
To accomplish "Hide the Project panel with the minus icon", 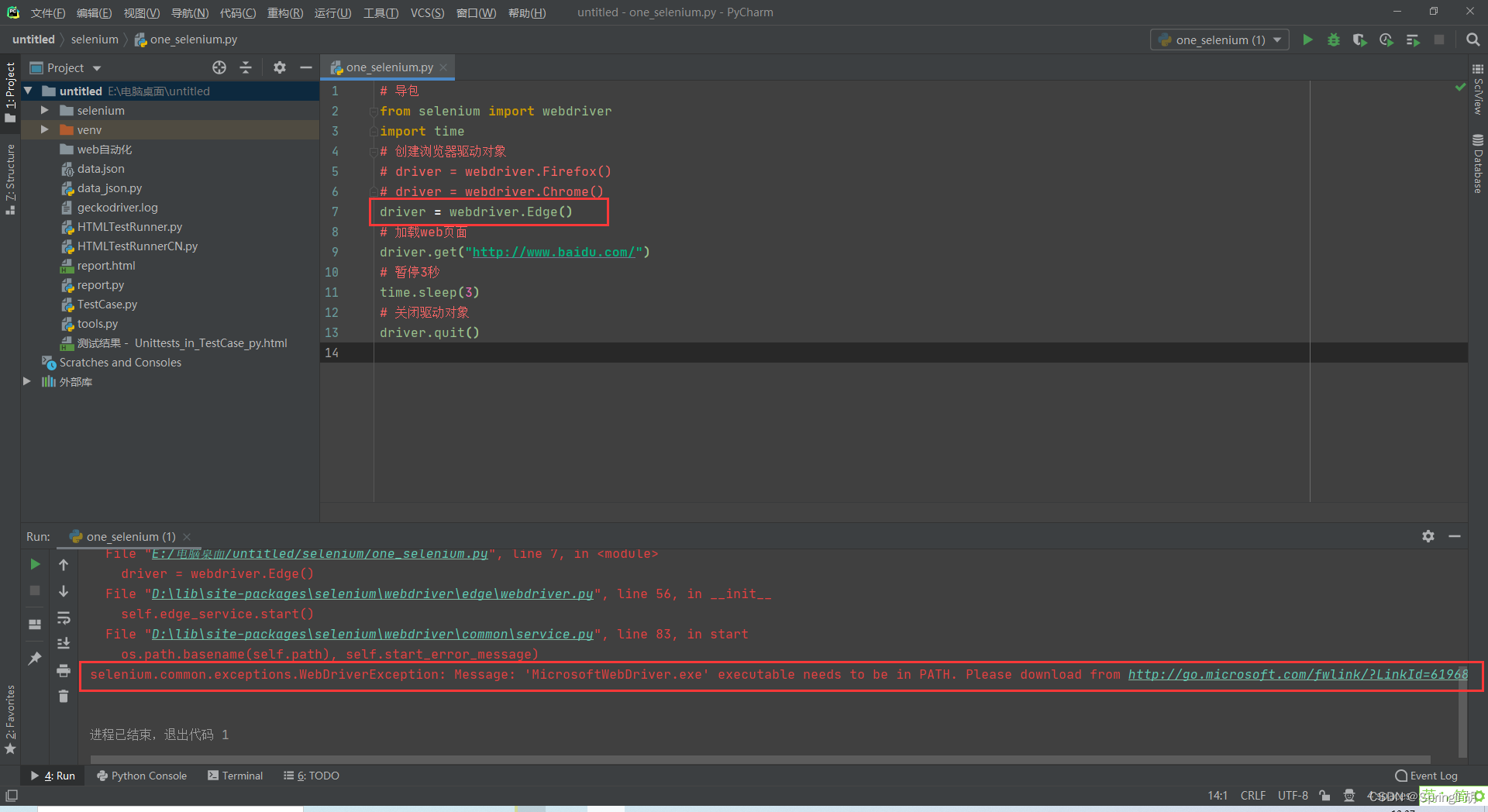I will click(x=306, y=67).
